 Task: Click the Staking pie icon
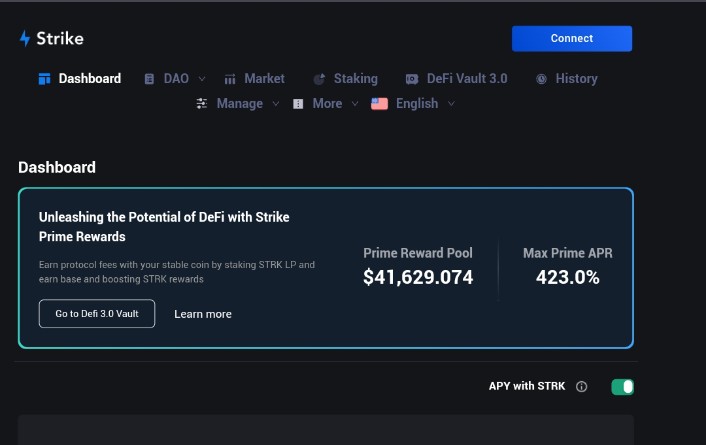[x=319, y=79]
